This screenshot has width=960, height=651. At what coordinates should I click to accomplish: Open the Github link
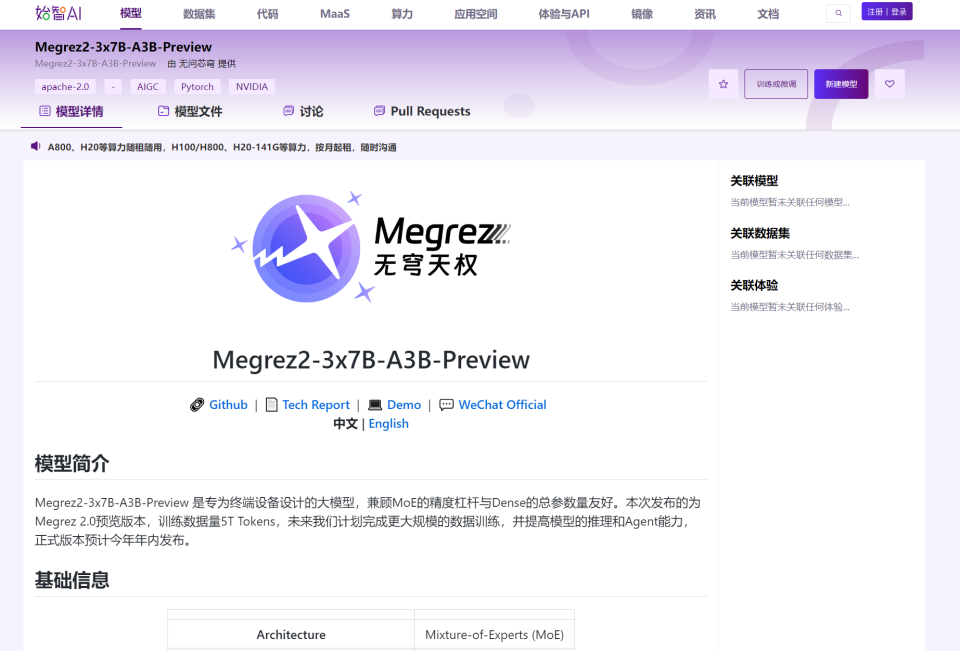(228, 405)
